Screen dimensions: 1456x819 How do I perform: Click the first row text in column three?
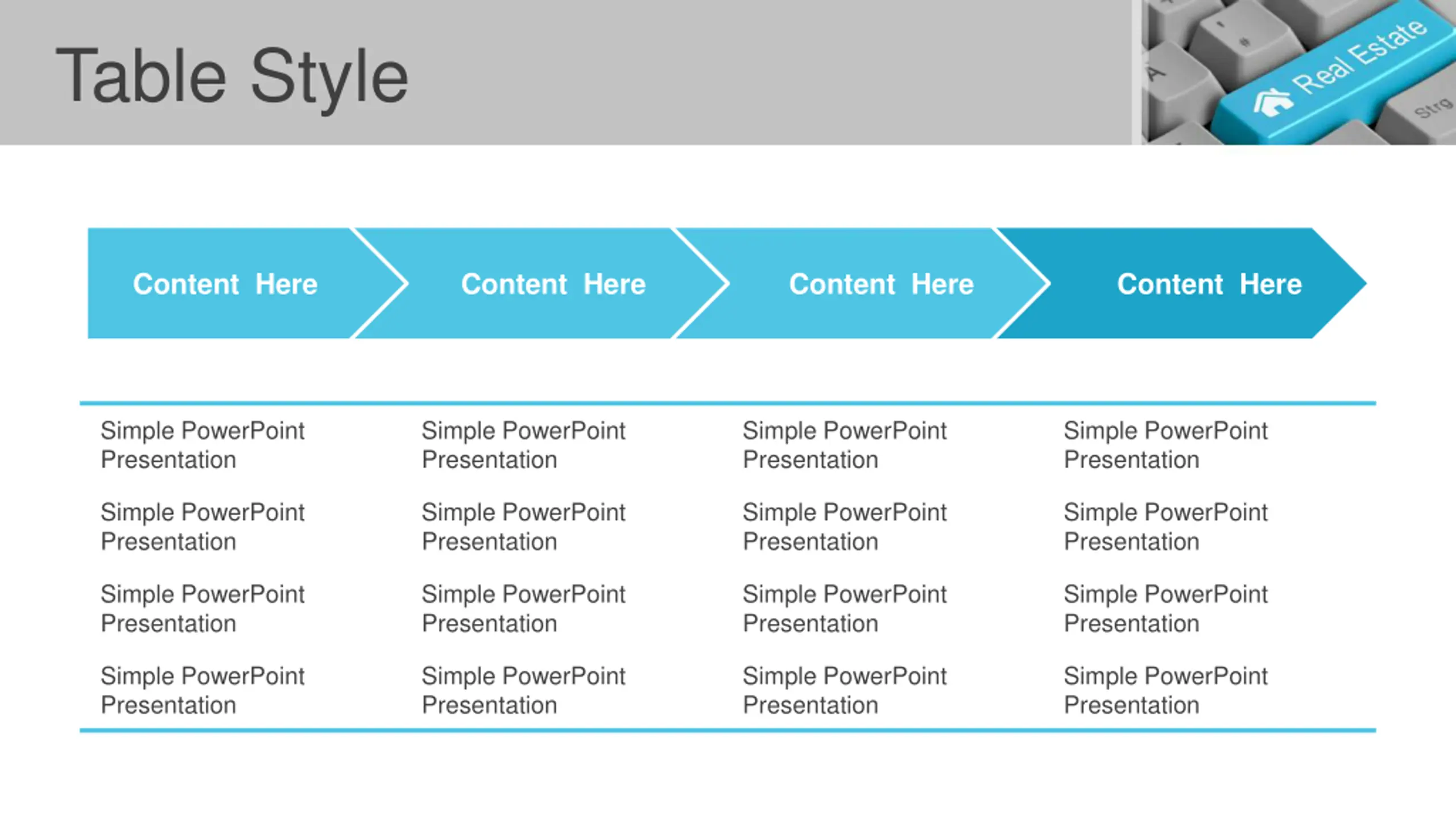point(845,445)
